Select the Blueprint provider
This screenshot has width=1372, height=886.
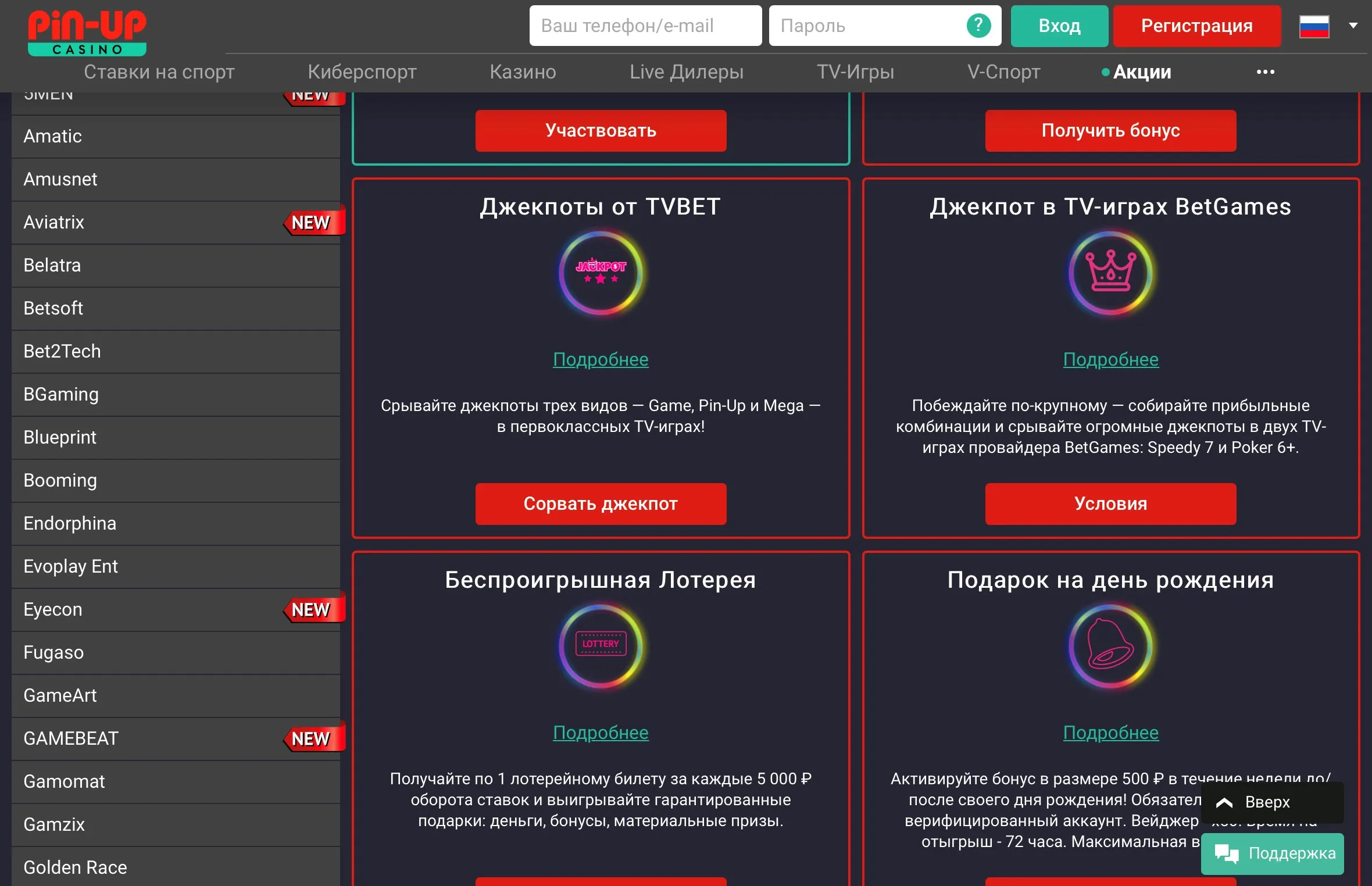pos(176,437)
